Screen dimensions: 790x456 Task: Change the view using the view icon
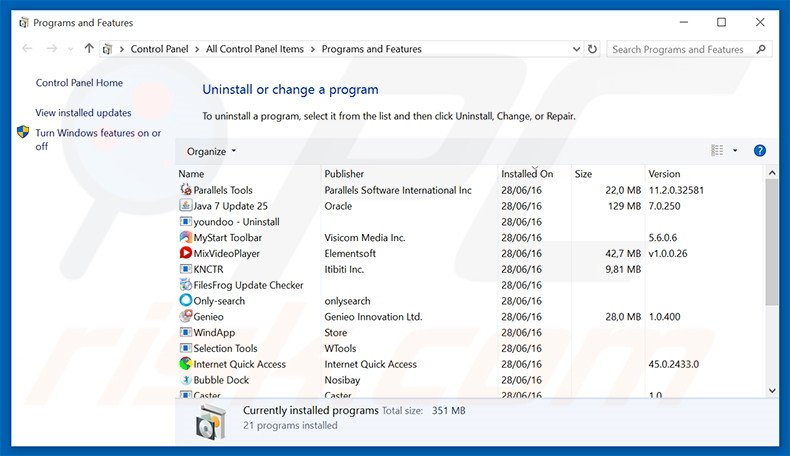point(717,151)
